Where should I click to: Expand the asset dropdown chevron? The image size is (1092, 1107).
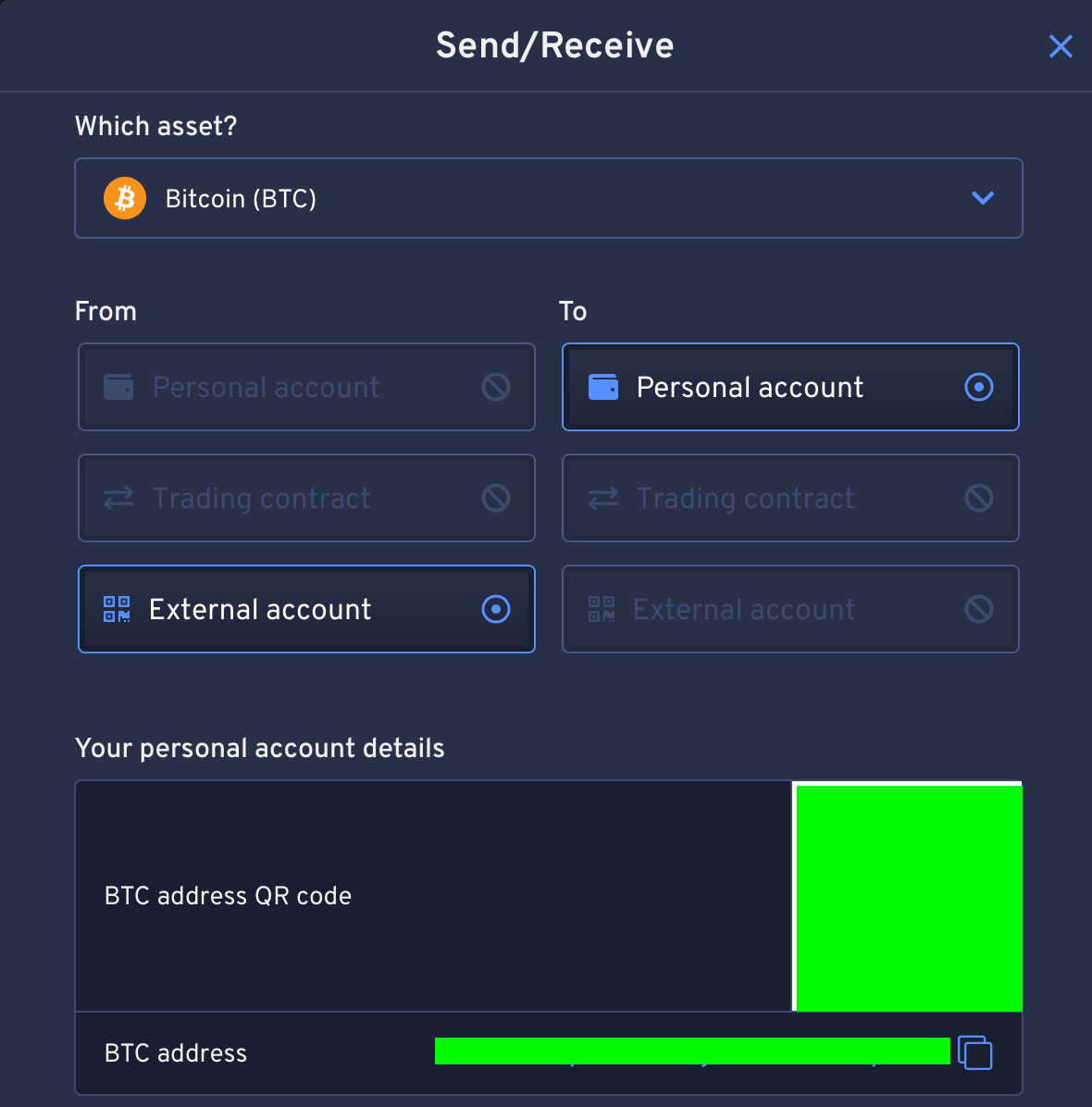(983, 198)
